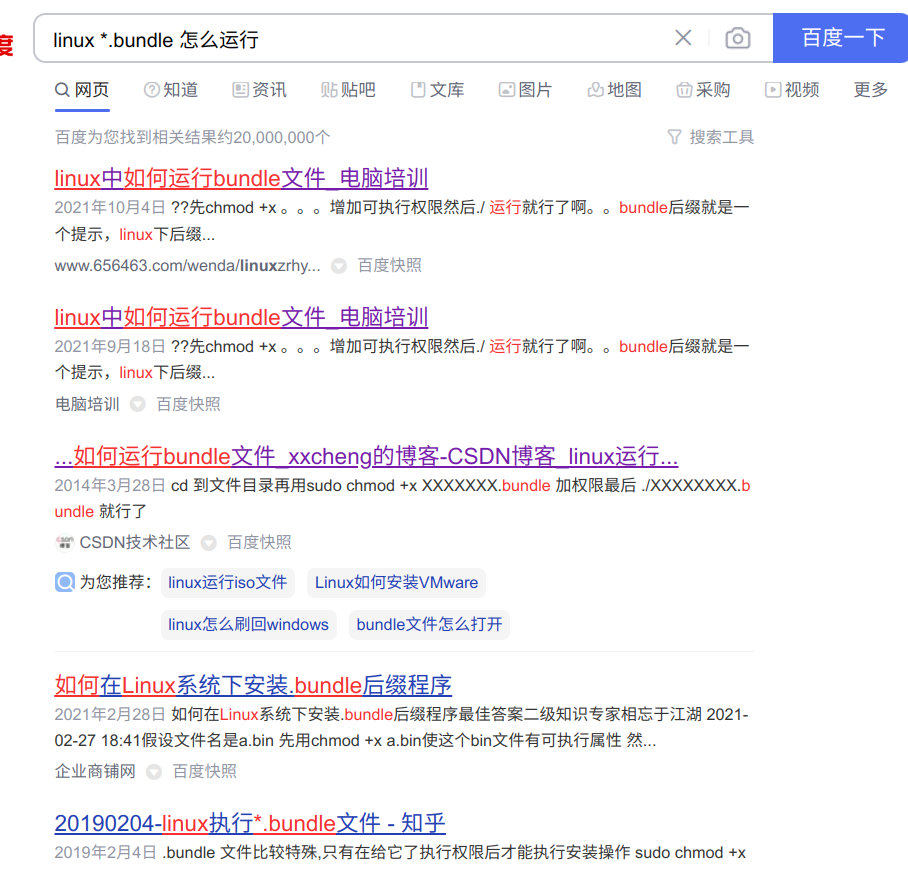This screenshot has height=870, width=908.
Task: Open result 如何在Linux系统下安装.bundle后缀程序
Action: click(x=253, y=685)
